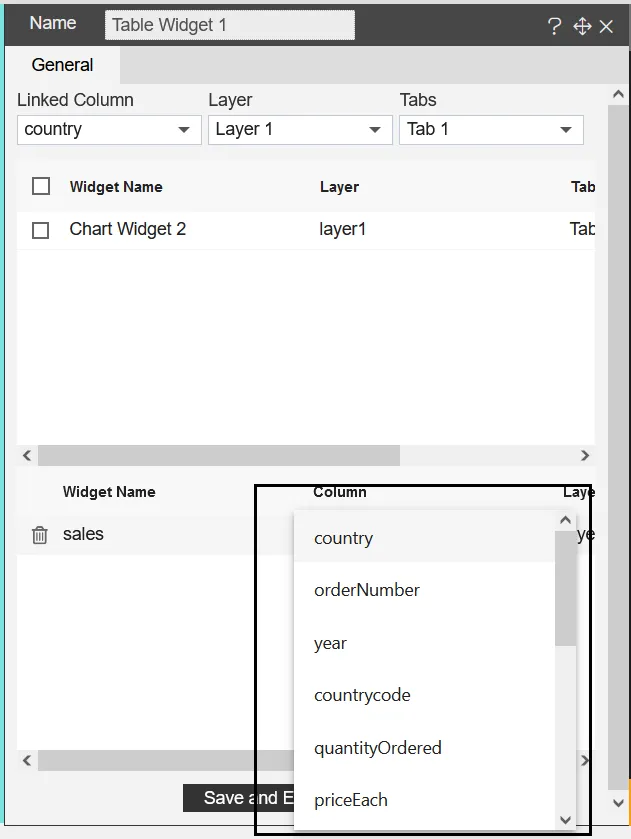
Task: Expand the Layer dropdown
Action: click(x=300, y=130)
